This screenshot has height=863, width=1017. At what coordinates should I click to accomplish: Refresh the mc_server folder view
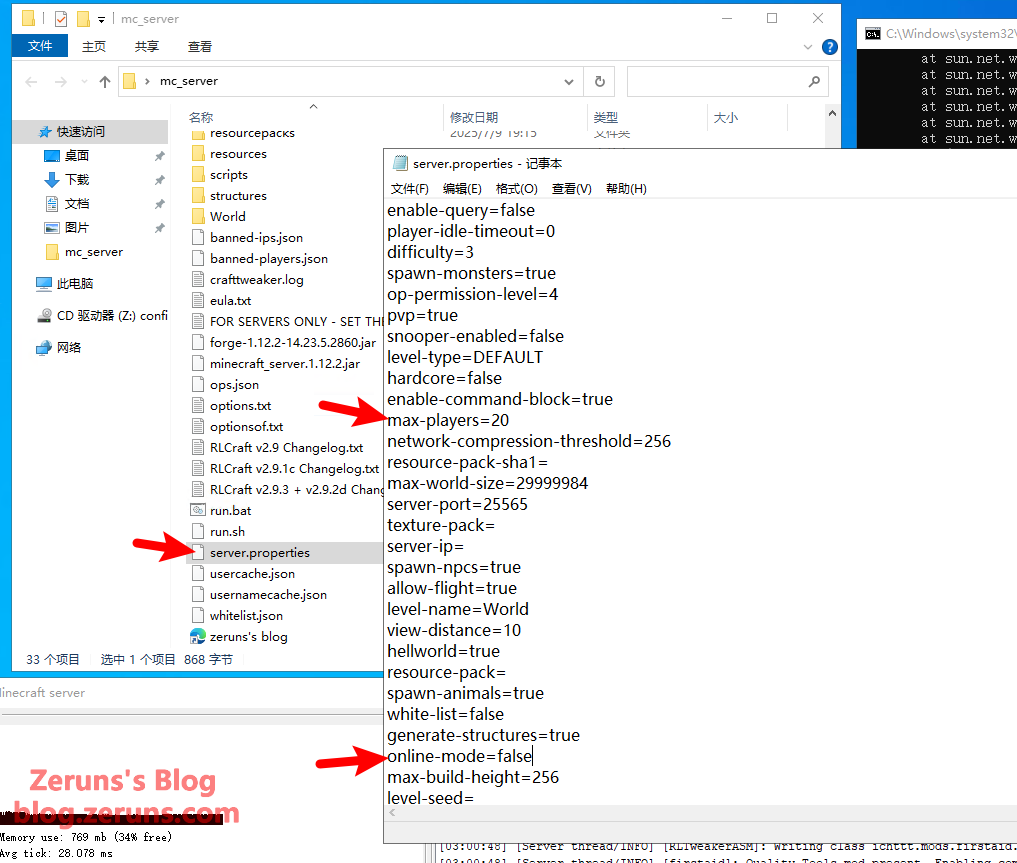[x=599, y=82]
